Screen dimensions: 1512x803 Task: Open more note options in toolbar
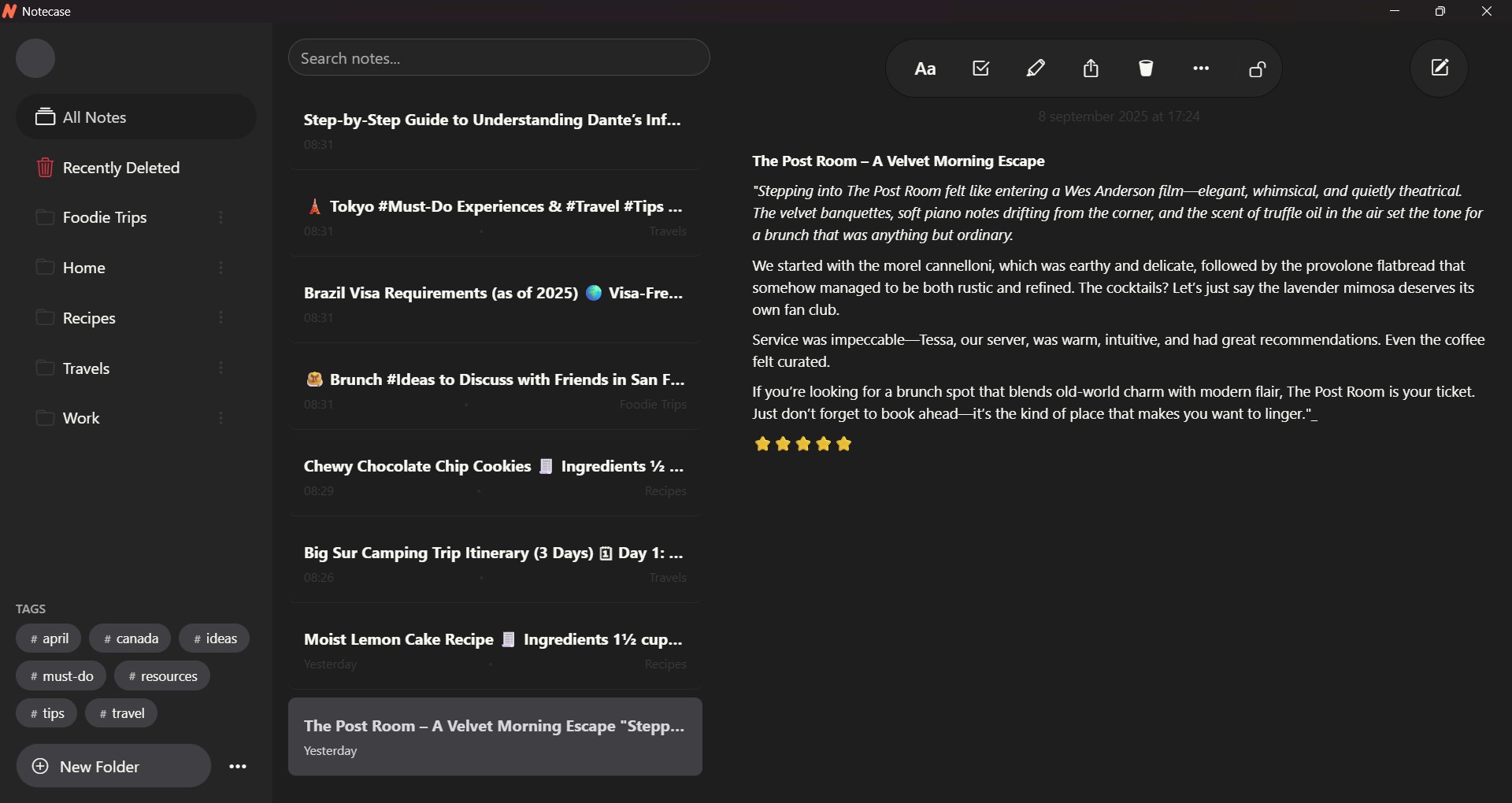coord(1201,68)
